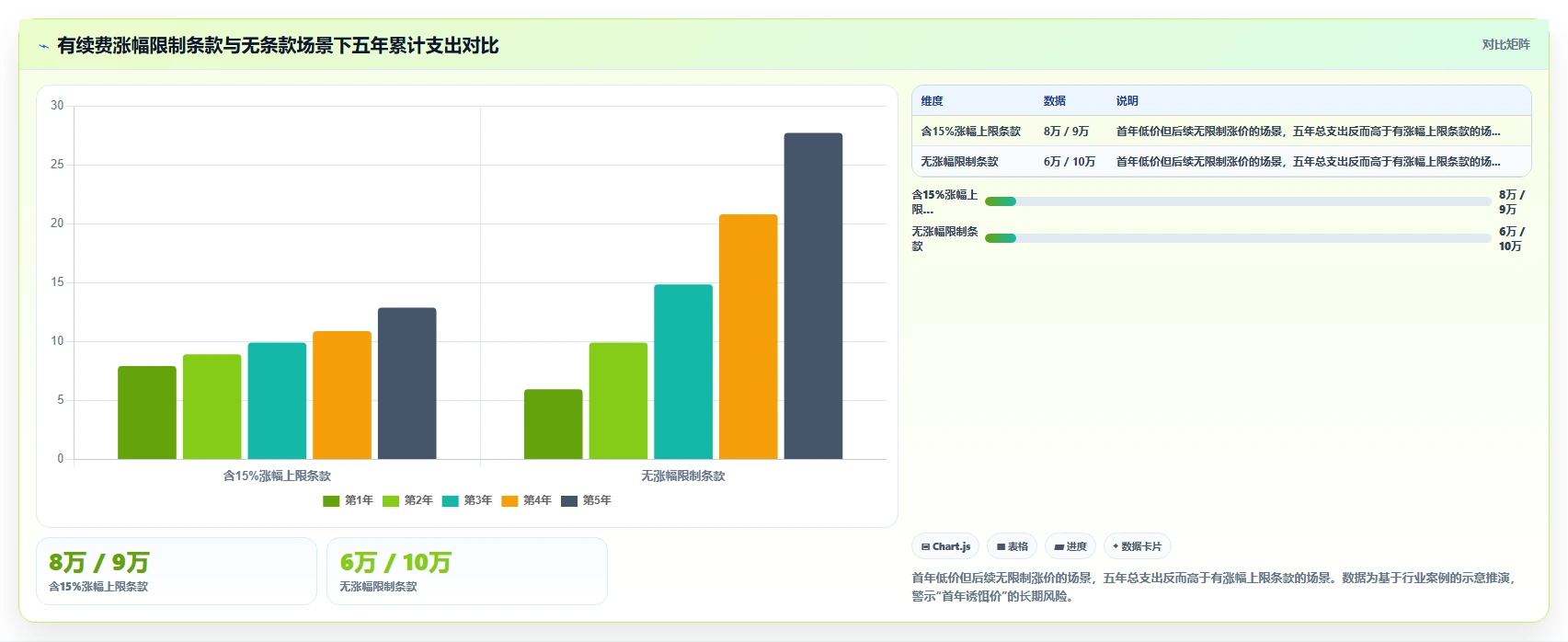This screenshot has width=1568, height=642.
Task: Click the y-axis value 30
Action: 57,106
